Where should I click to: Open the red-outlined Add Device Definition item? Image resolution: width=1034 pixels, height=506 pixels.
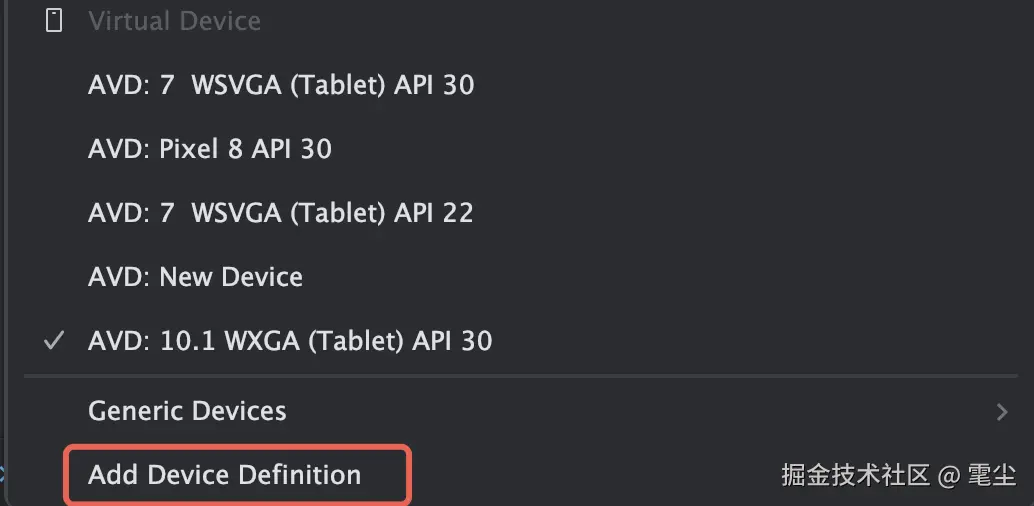pos(237,475)
